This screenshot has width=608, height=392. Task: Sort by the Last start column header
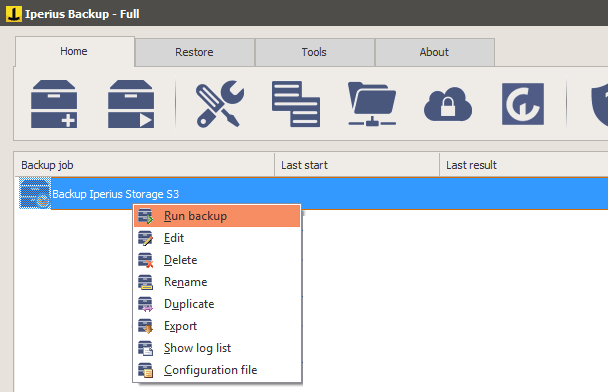pos(357,165)
